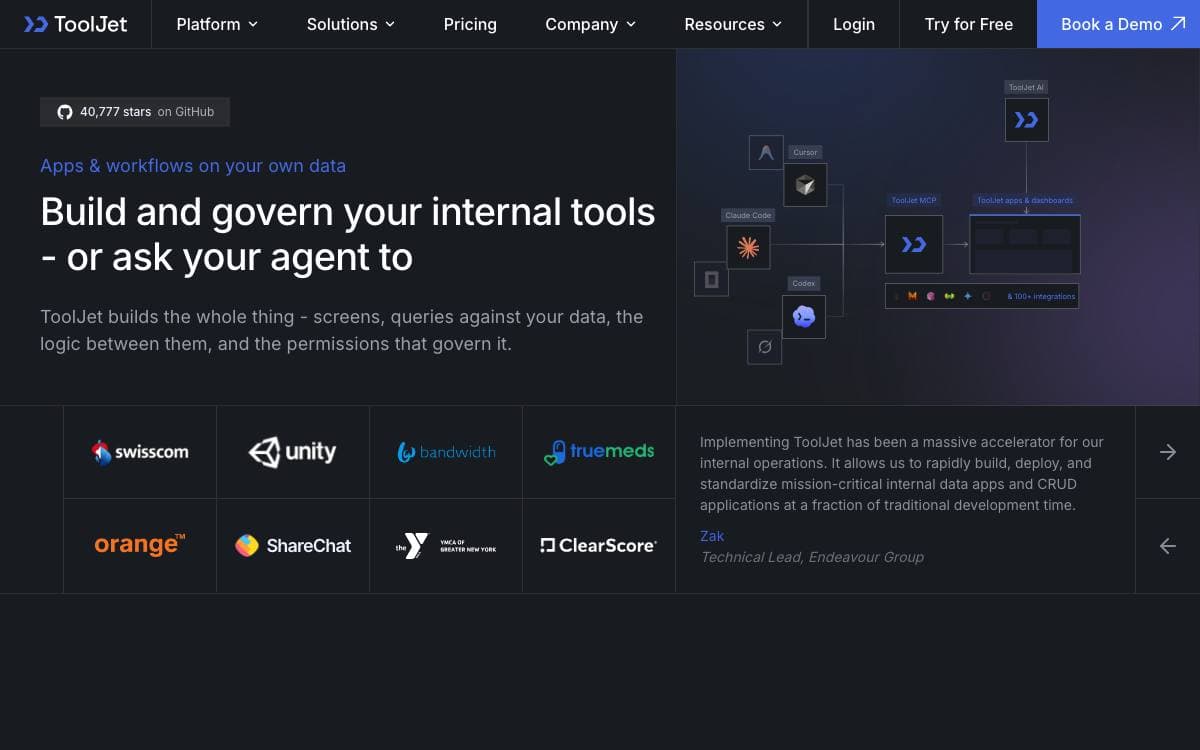This screenshot has height=750, width=1200.
Task: Click 'Technical Lead, Endeavour Group' text
Action: [812, 557]
